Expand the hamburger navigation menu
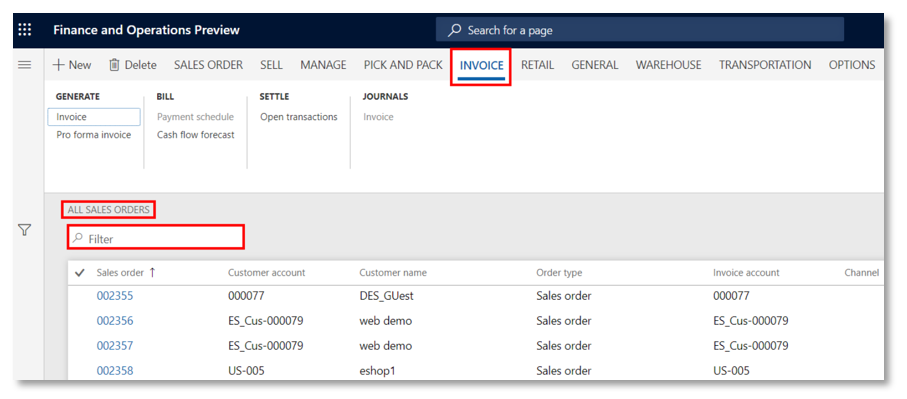Image resolution: width=907 pixels, height=399 pixels. [x=25, y=65]
